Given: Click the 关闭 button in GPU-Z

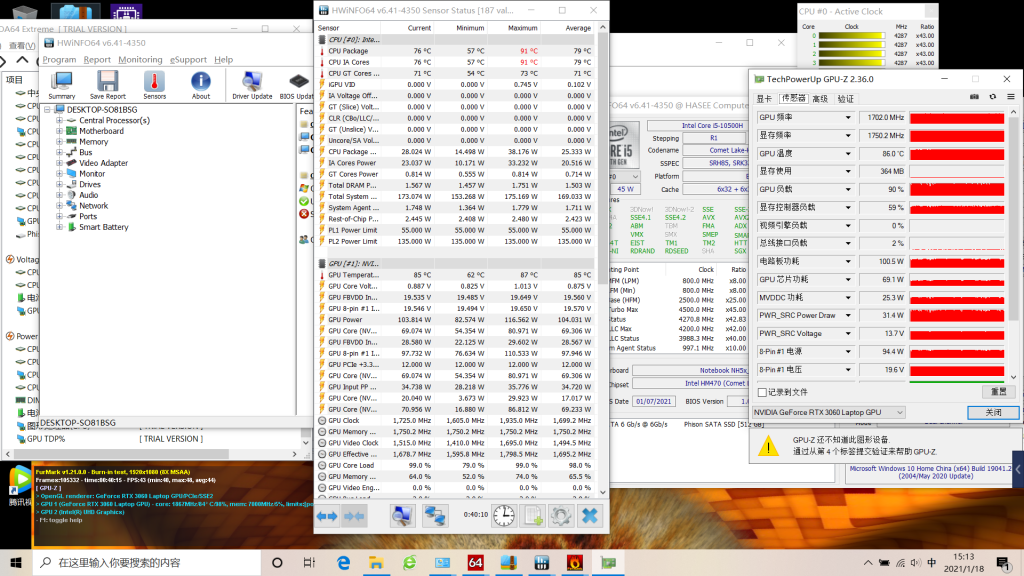Looking at the screenshot, I should point(992,412).
